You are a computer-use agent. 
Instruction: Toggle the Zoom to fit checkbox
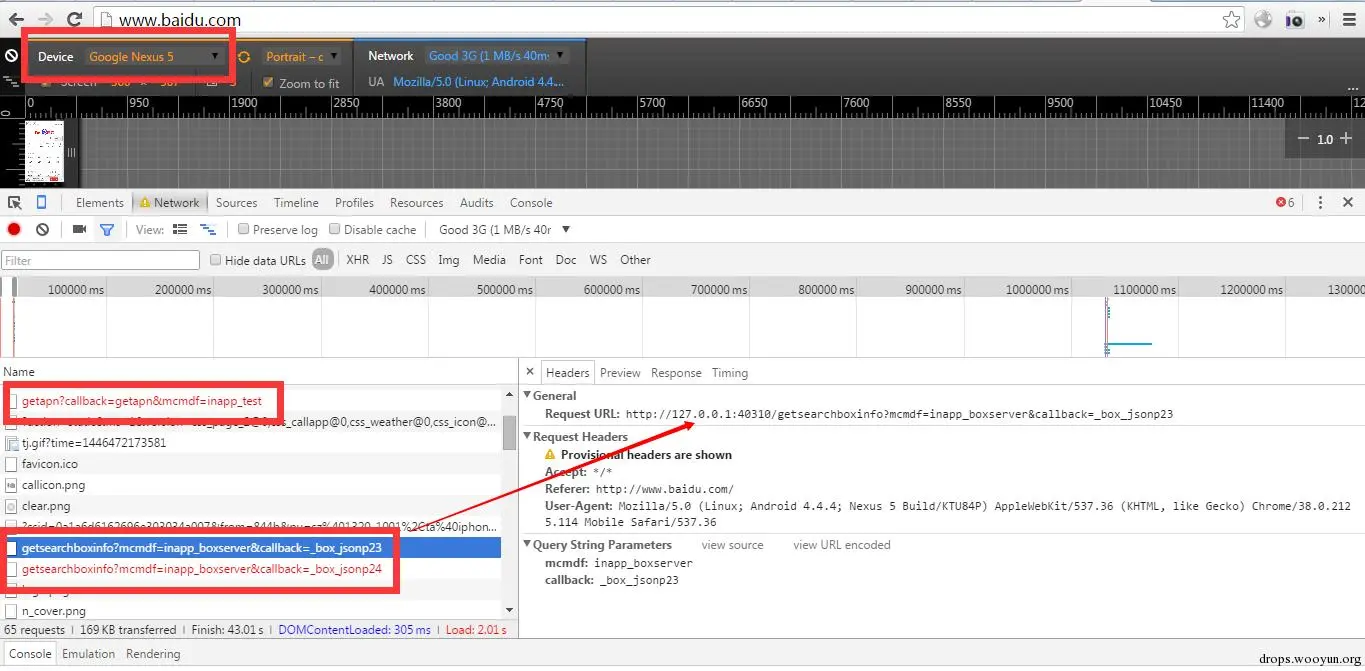coord(268,83)
